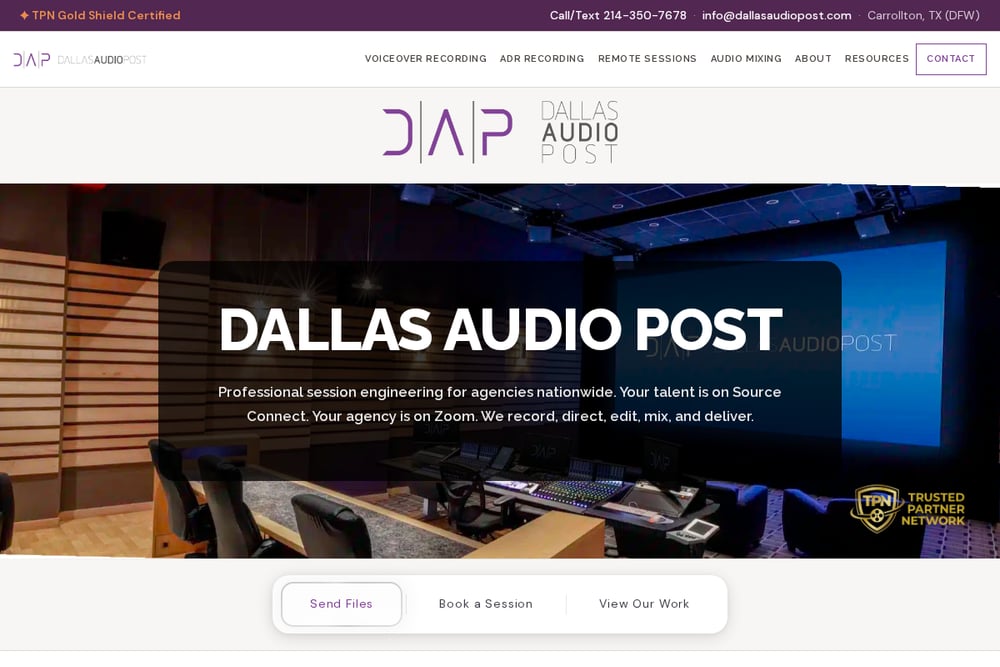Select the paragraph beginning "Professional session engineering"
This screenshot has width=1000, height=667.
coord(500,404)
